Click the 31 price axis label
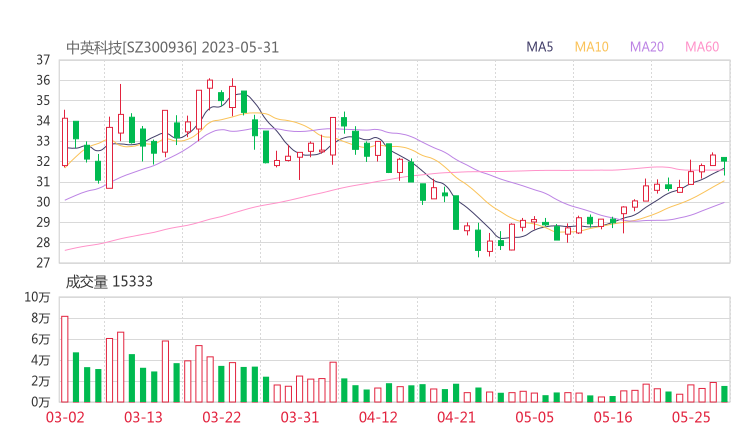 (43, 182)
